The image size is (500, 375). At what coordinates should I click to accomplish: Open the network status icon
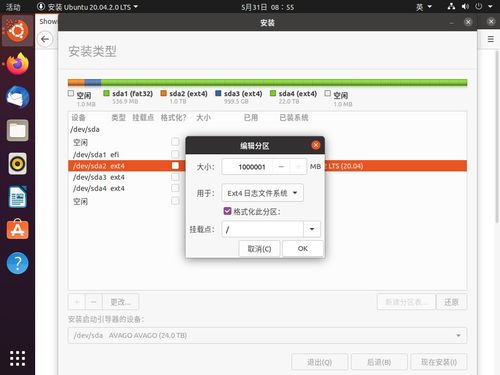click(x=451, y=6)
